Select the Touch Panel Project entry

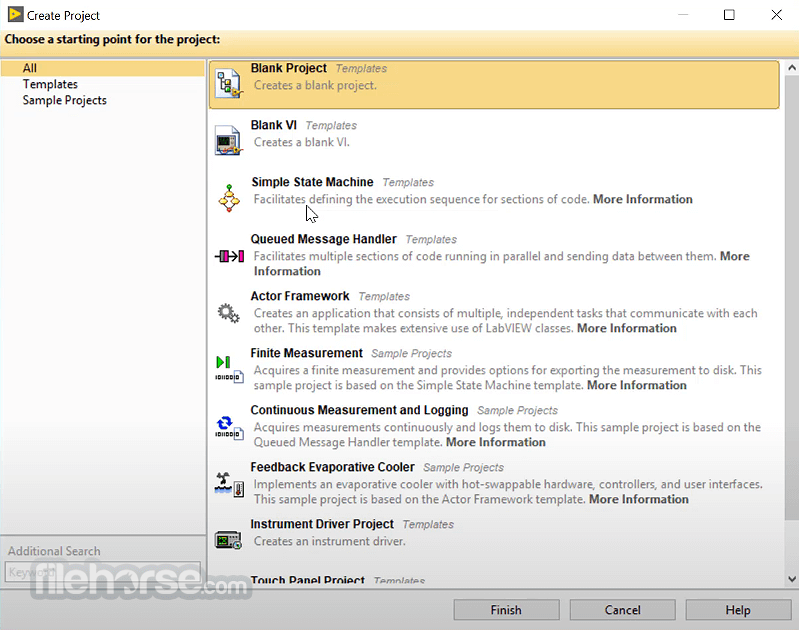[307, 580]
